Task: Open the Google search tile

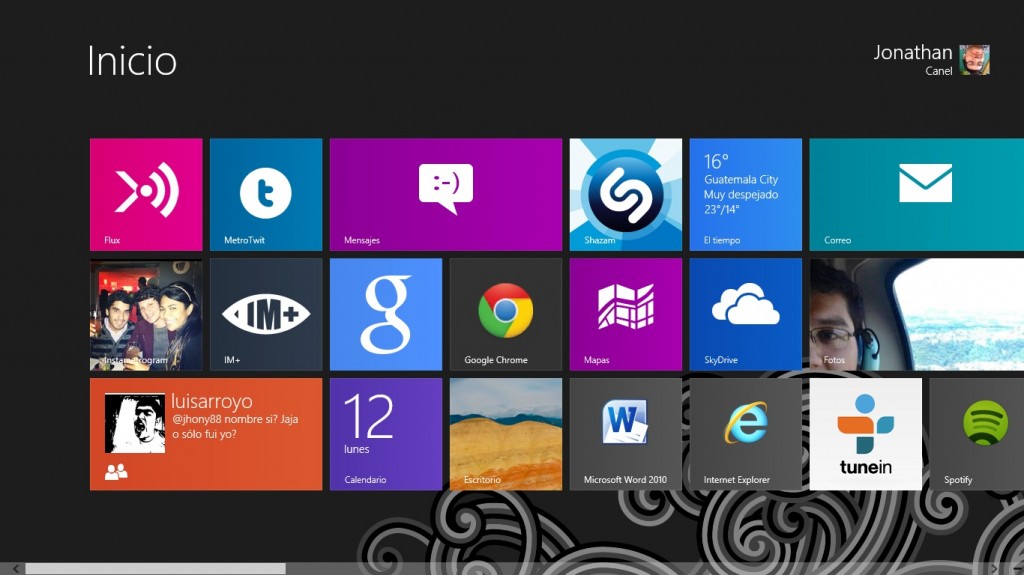Action: 385,314
